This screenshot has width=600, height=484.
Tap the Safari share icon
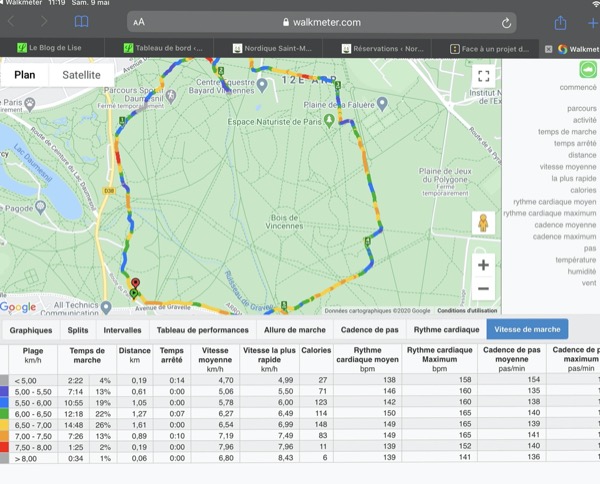click(x=561, y=22)
